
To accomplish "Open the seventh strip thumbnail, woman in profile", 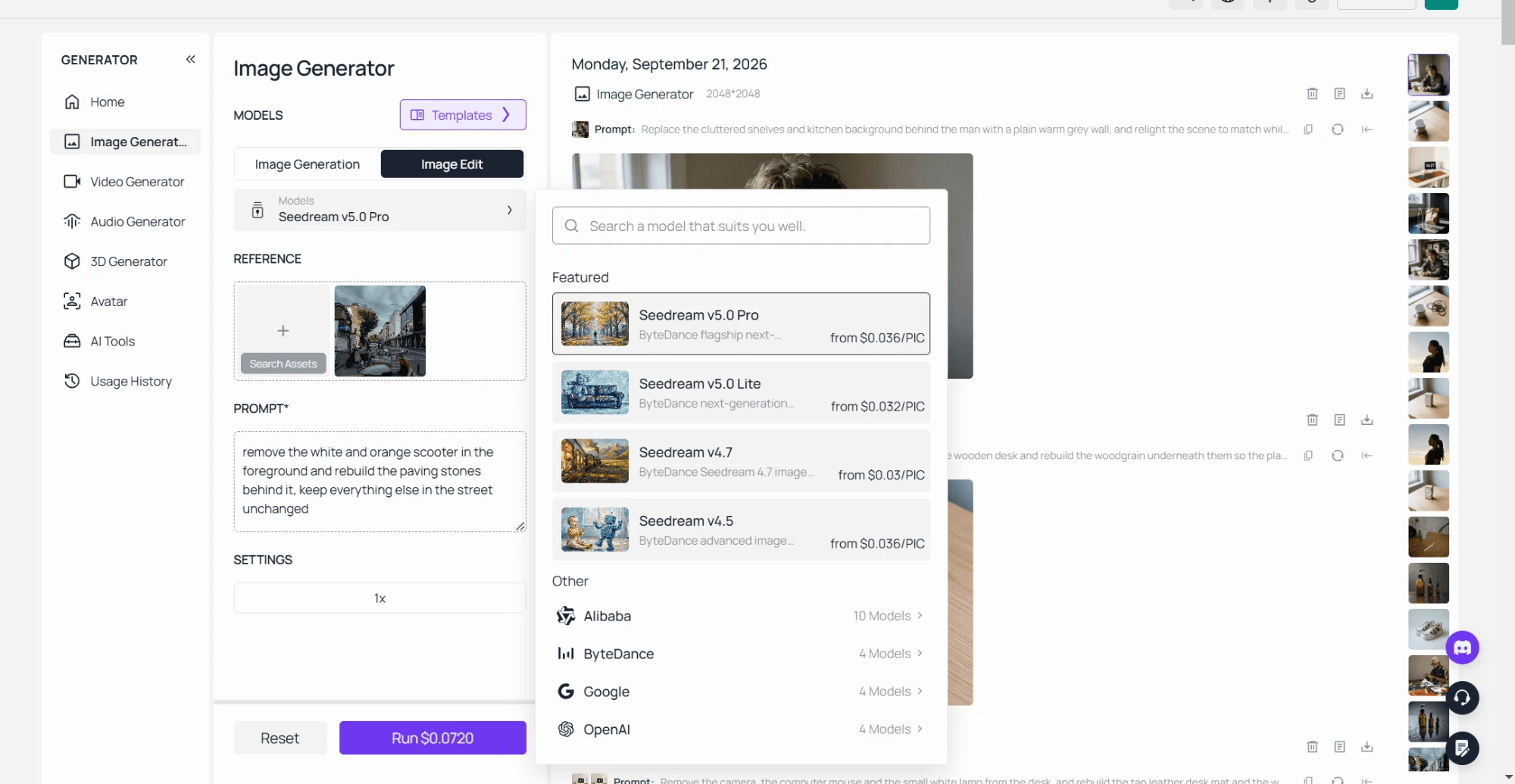I will pyautogui.click(x=1429, y=352).
